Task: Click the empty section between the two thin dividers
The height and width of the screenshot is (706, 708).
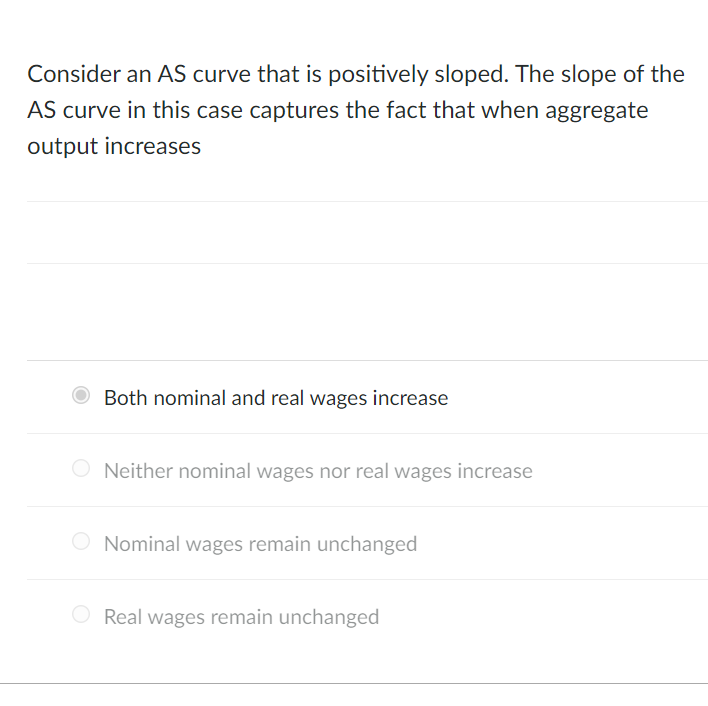Action: point(367,232)
